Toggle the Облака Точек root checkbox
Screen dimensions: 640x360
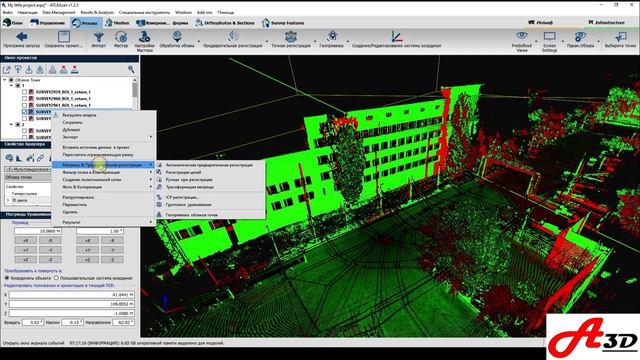click(x=11, y=80)
